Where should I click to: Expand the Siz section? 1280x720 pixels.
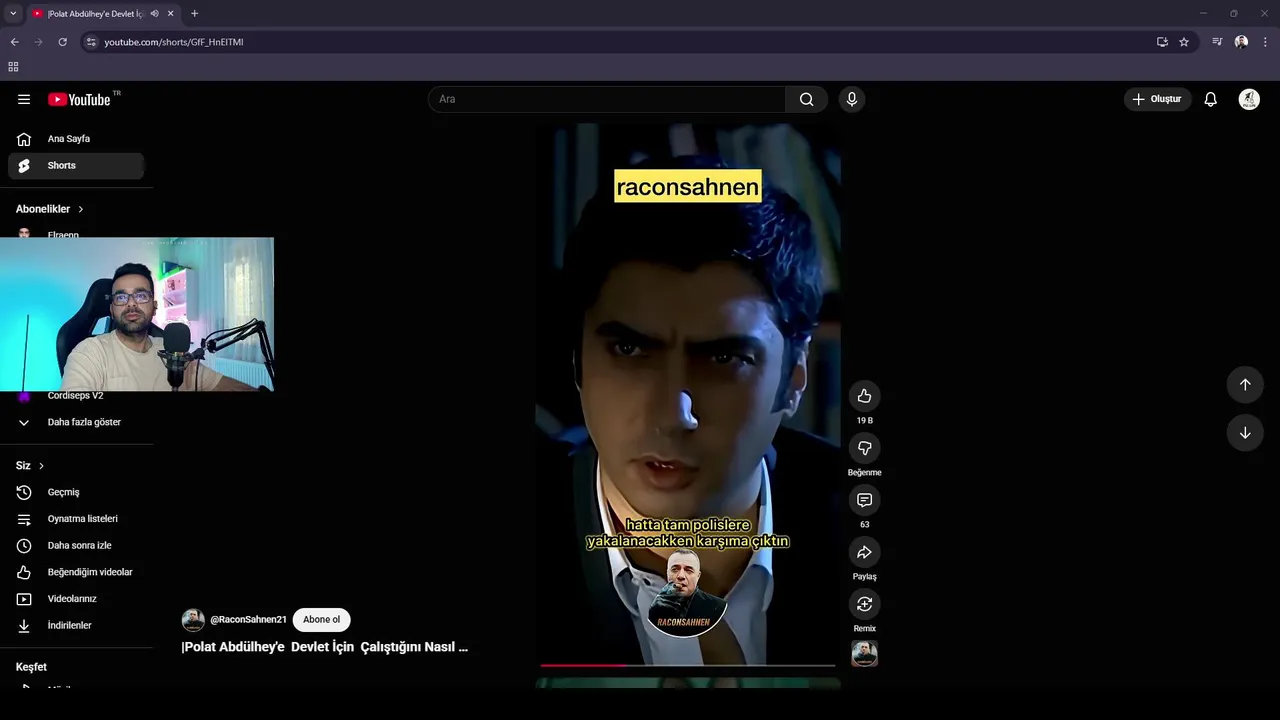(x=30, y=466)
